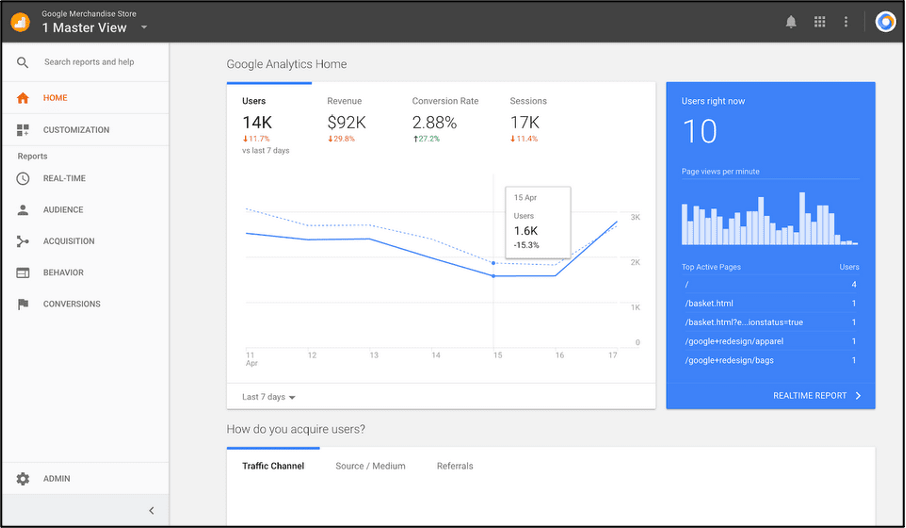Image resolution: width=906 pixels, height=528 pixels.
Task: Collapse the sidebar with the chevron
Action: pyautogui.click(x=151, y=511)
